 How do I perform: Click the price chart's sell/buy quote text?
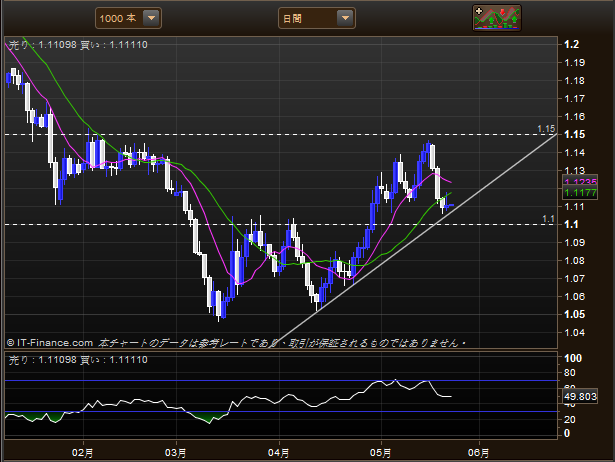tap(78, 45)
